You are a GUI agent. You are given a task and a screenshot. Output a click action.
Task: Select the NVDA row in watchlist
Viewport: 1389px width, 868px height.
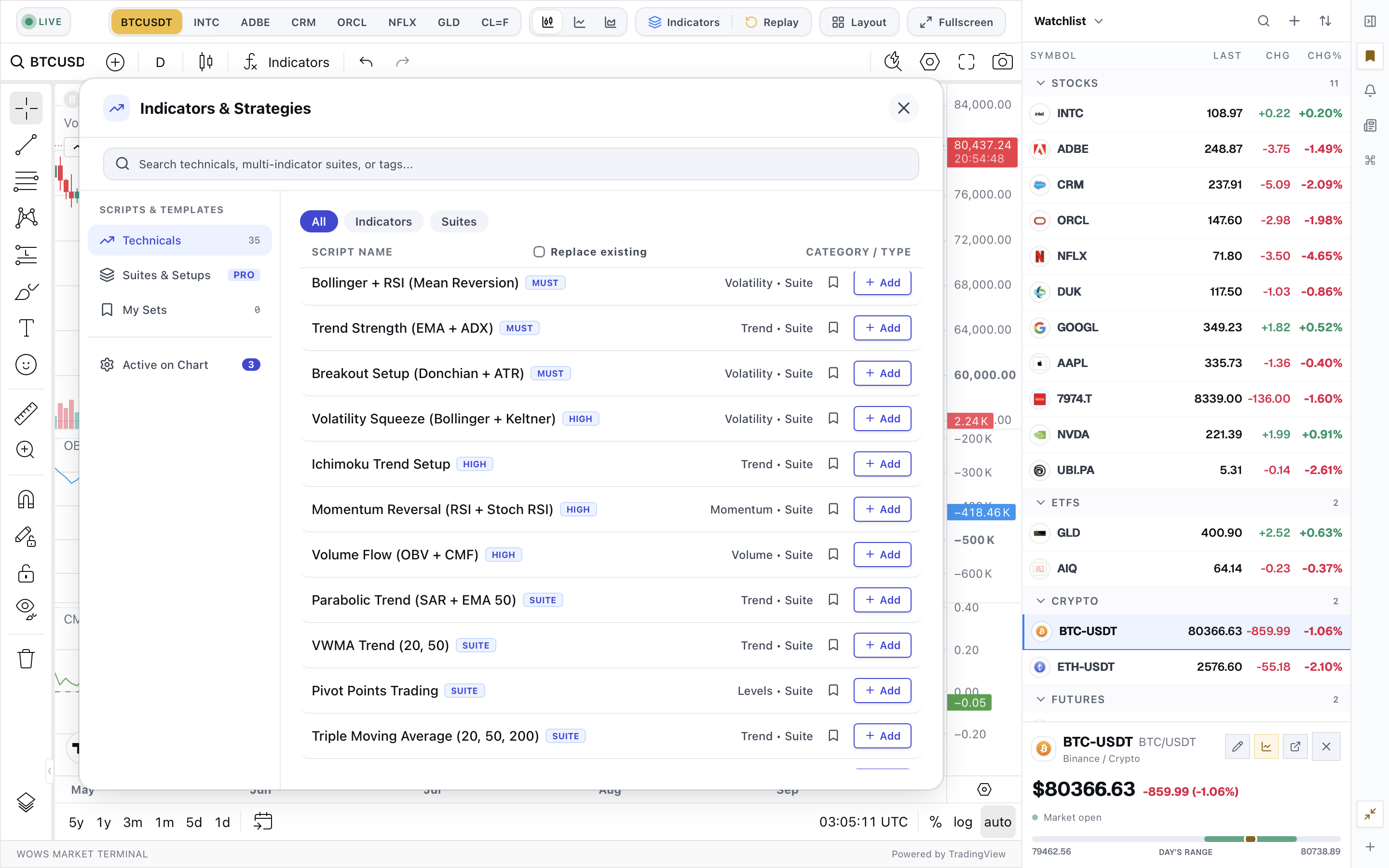[1186, 434]
